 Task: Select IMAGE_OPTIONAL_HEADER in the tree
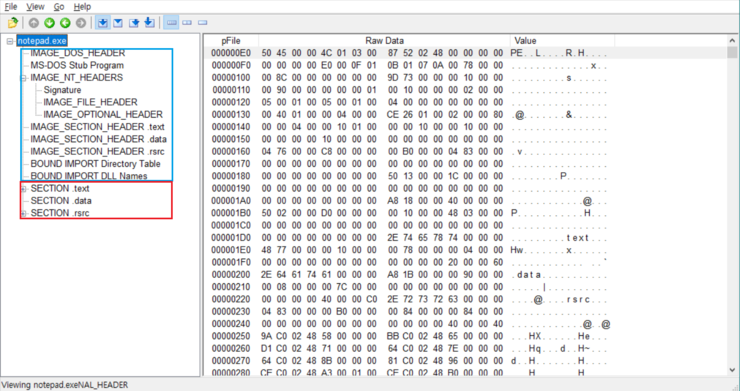(x=103, y=114)
